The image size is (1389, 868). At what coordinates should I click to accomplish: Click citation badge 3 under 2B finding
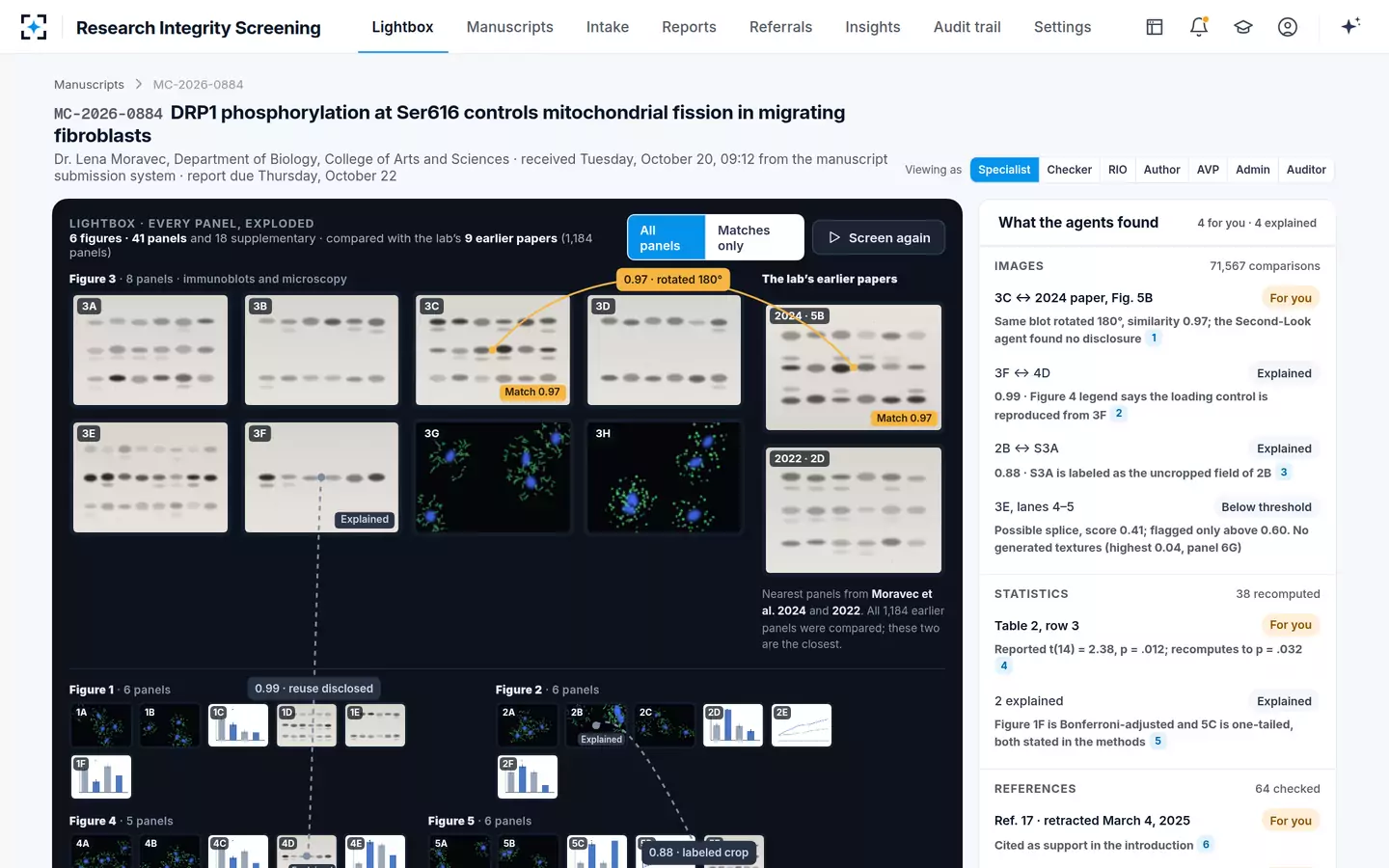click(1283, 473)
